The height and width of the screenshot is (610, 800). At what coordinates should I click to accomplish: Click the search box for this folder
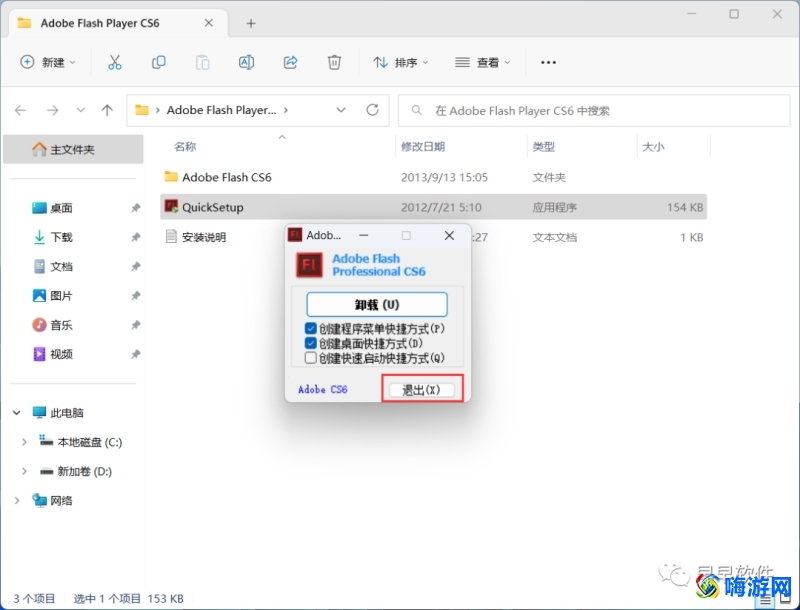click(x=594, y=110)
